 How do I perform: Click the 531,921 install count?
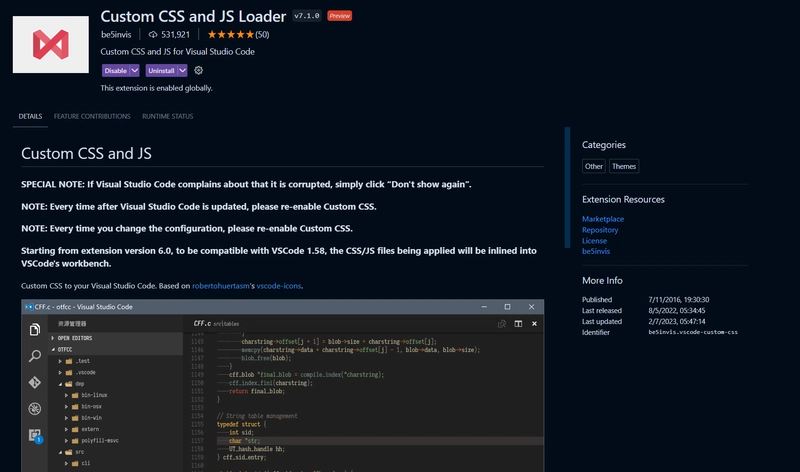pyautogui.click(x=175, y=35)
